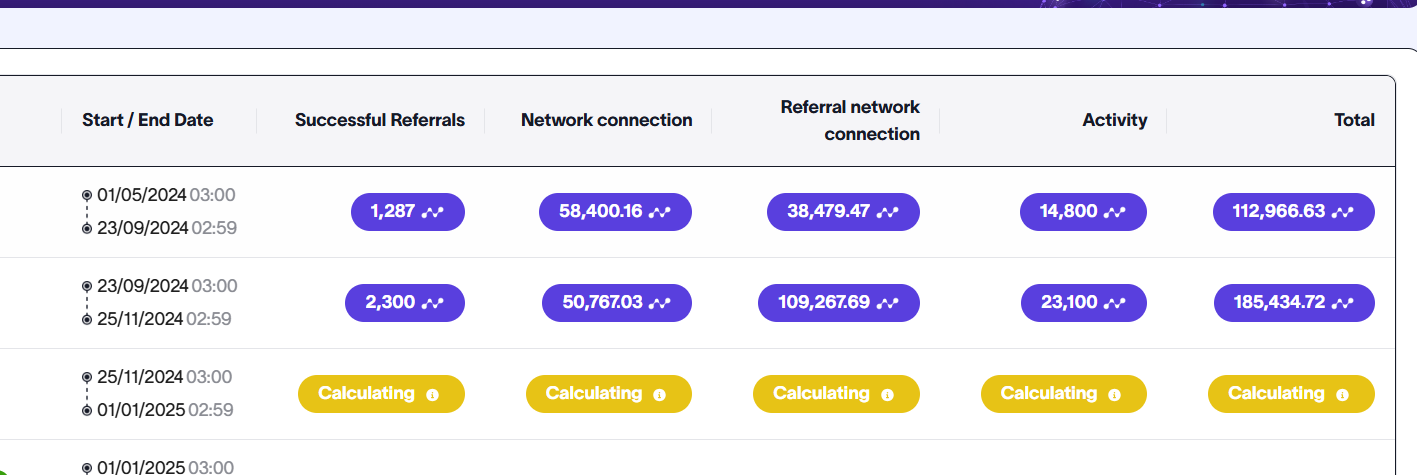Screen dimensions: 1417x475
Task: Click chart icon in 38,479.47 badge
Action: (x=887, y=212)
